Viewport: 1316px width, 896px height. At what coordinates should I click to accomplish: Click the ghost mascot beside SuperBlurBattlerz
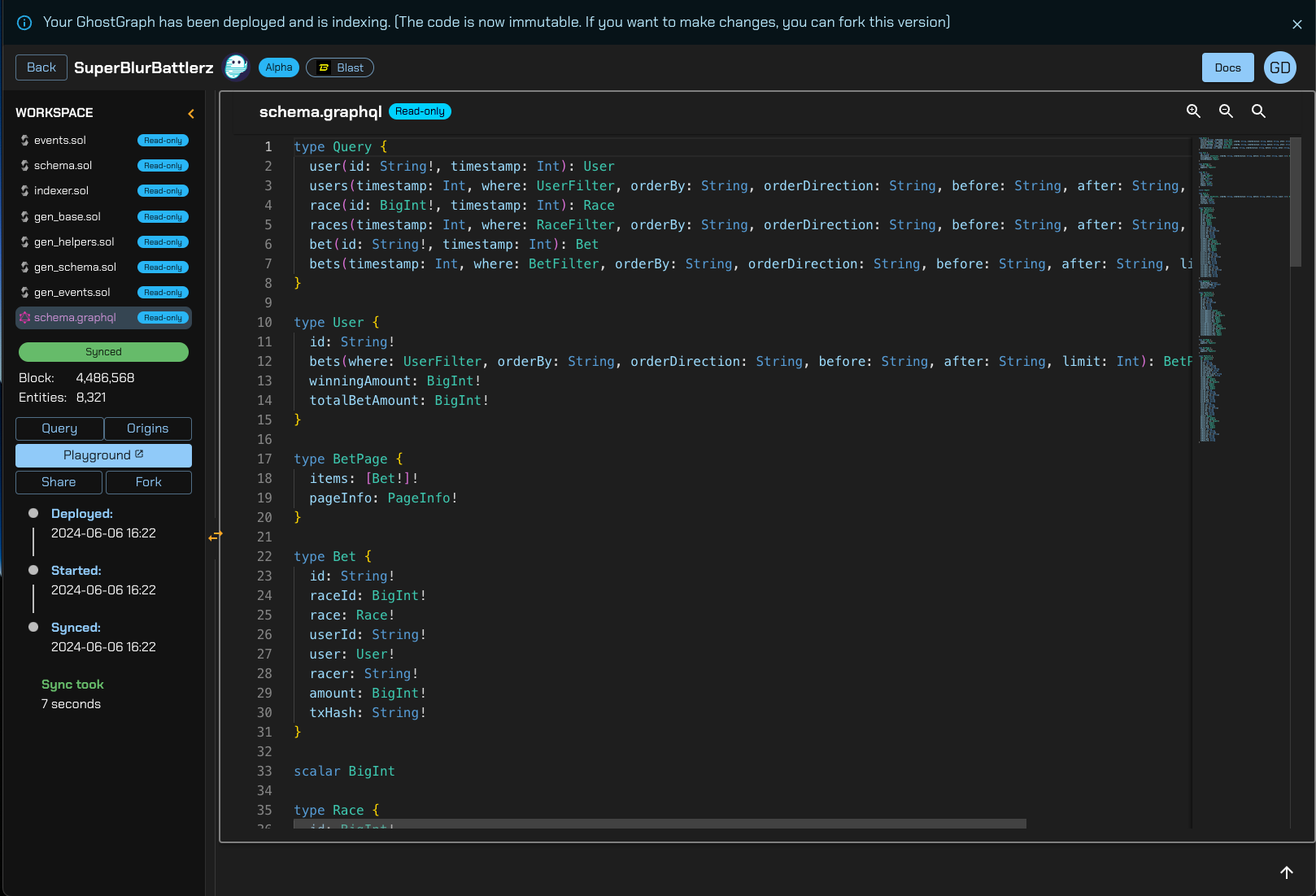[x=236, y=67]
